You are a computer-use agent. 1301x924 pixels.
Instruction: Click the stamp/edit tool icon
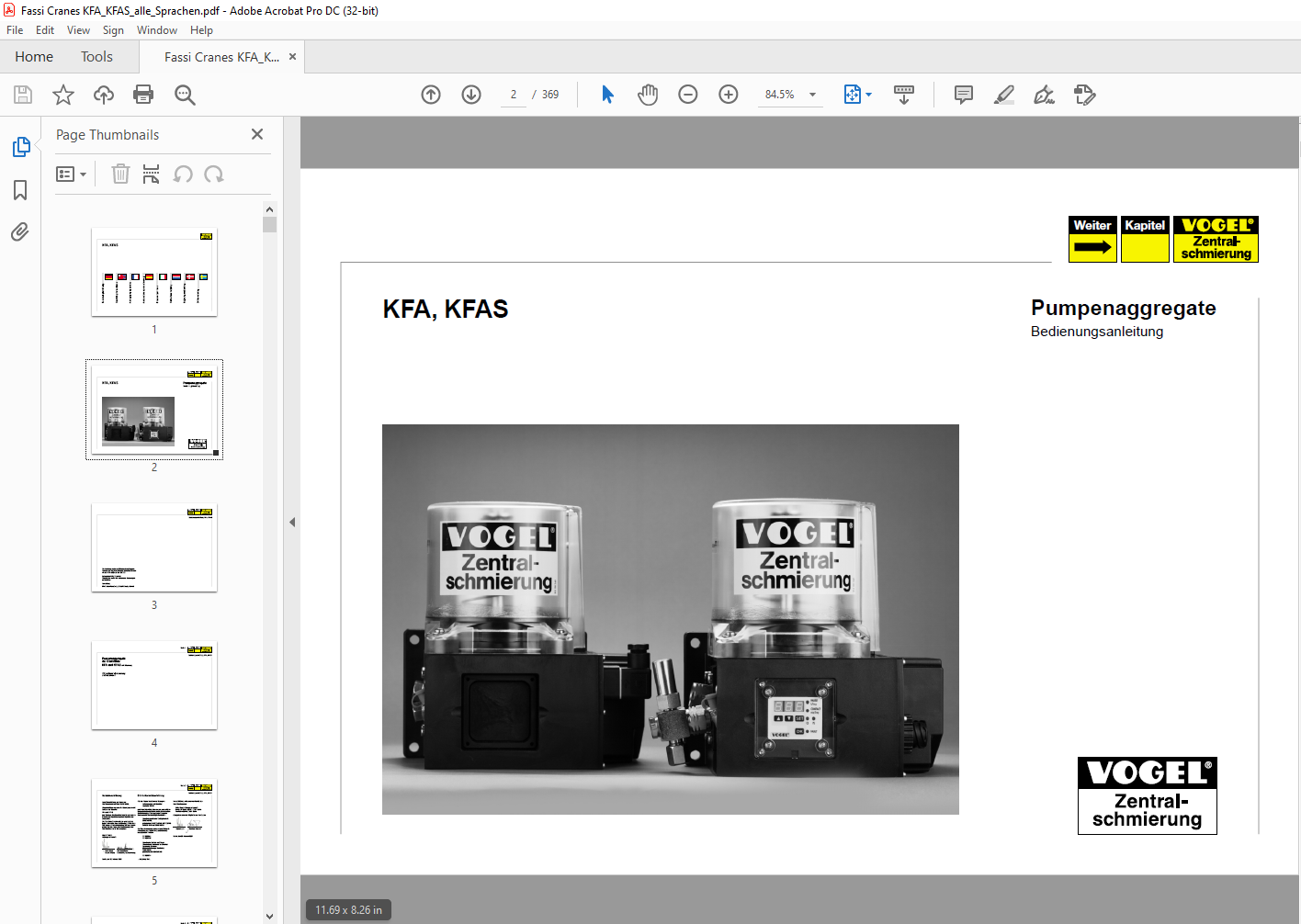coord(1085,95)
